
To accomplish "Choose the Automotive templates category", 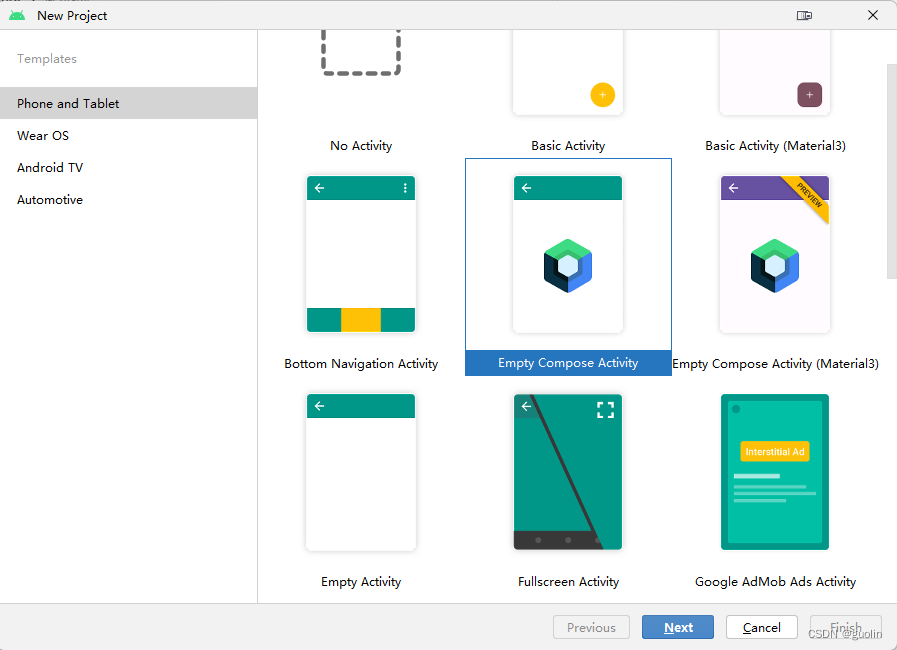I will tap(128, 200).
